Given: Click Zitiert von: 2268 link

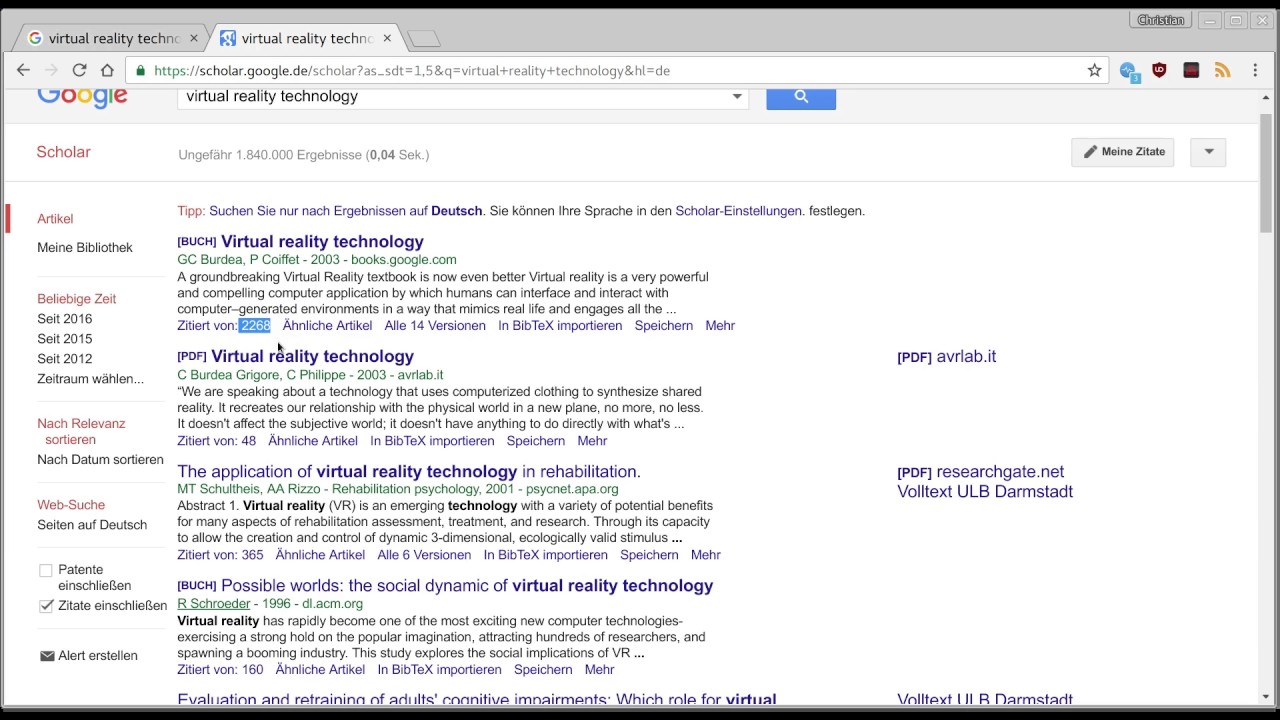Looking at the screenshot, I should [224, 326].
